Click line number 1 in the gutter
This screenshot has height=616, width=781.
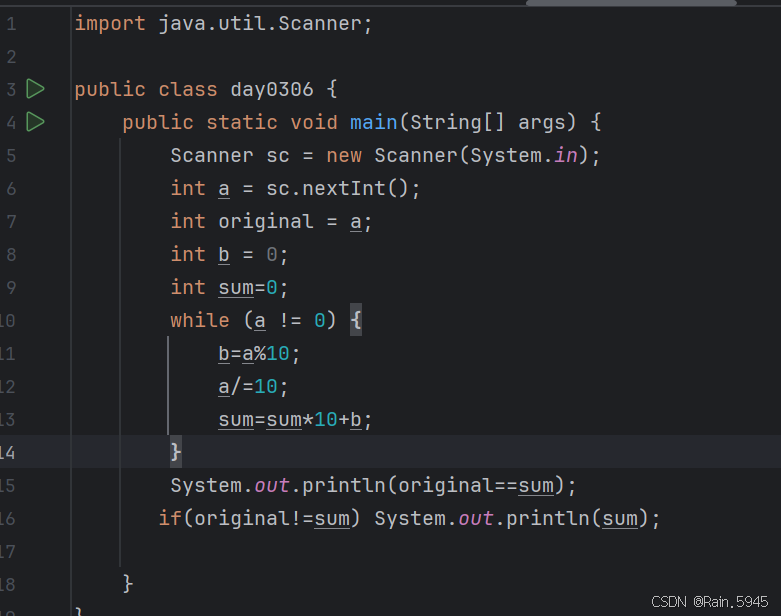coord(11,23)
